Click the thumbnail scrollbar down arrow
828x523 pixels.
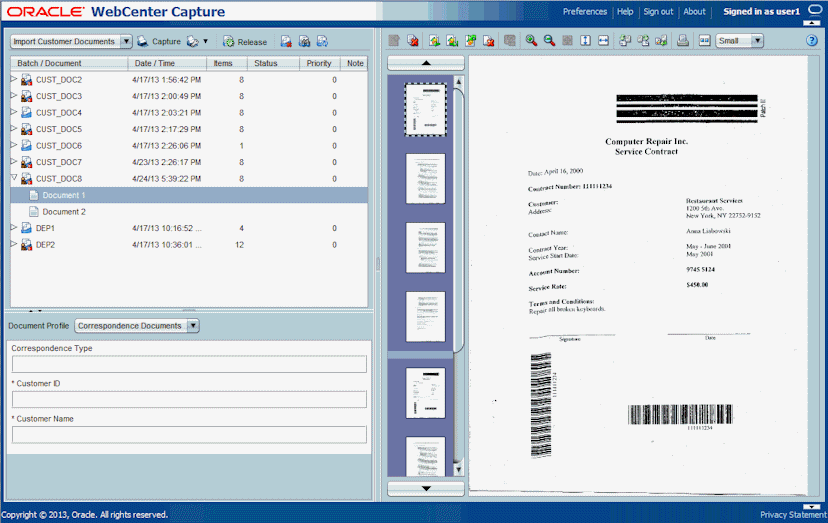tap(458, 469)
